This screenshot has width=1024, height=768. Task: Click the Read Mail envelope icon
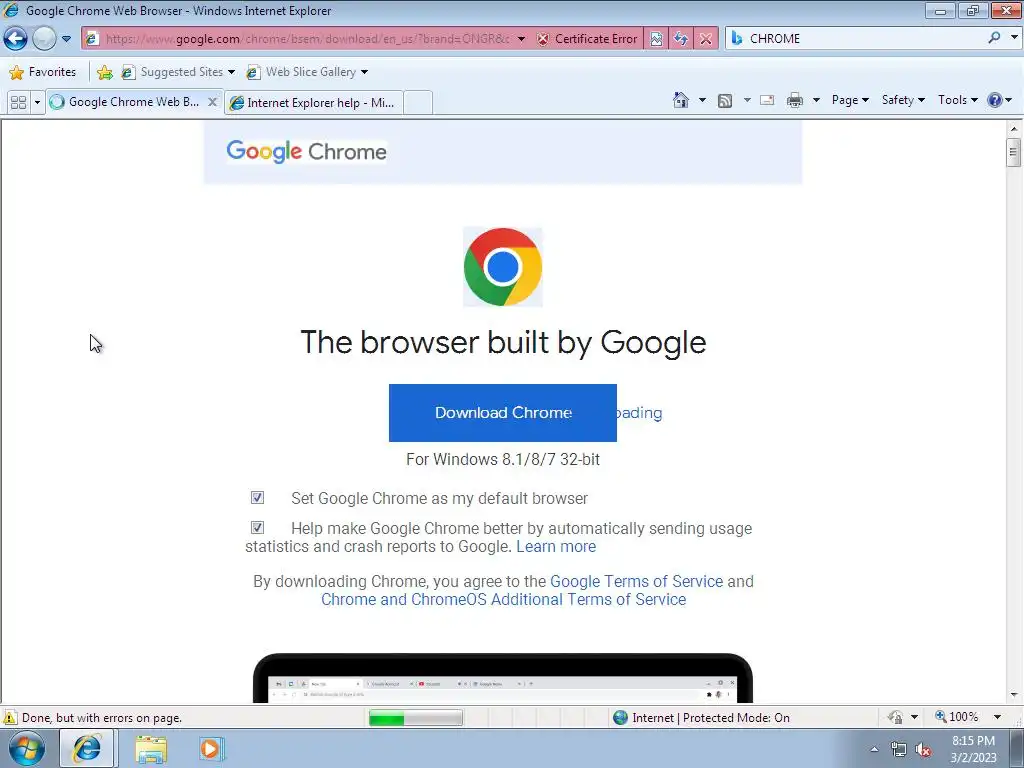[x=767, y=100]
